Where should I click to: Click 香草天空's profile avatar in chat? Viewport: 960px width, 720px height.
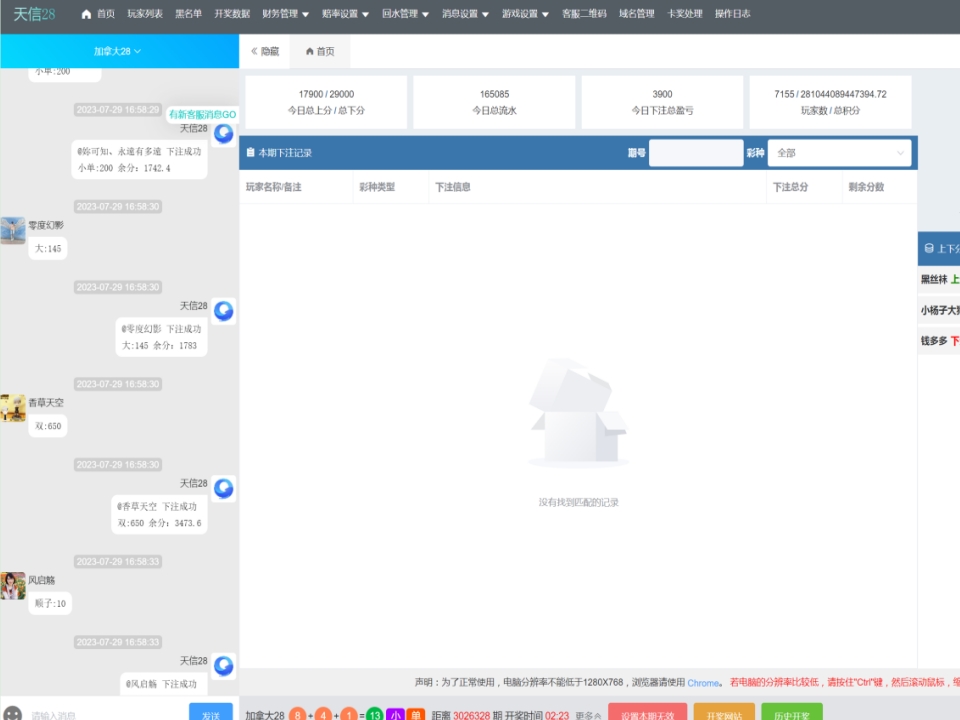click(12, 408)
